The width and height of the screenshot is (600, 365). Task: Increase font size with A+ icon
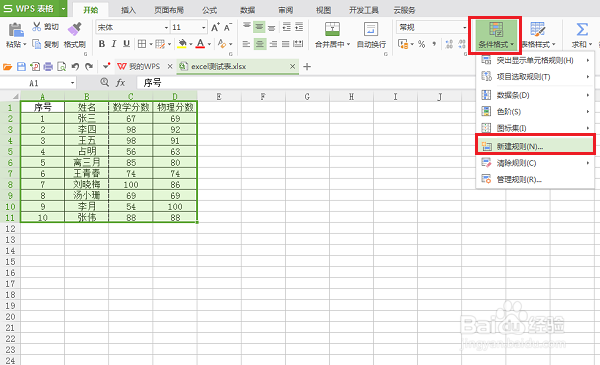(215, 27)
